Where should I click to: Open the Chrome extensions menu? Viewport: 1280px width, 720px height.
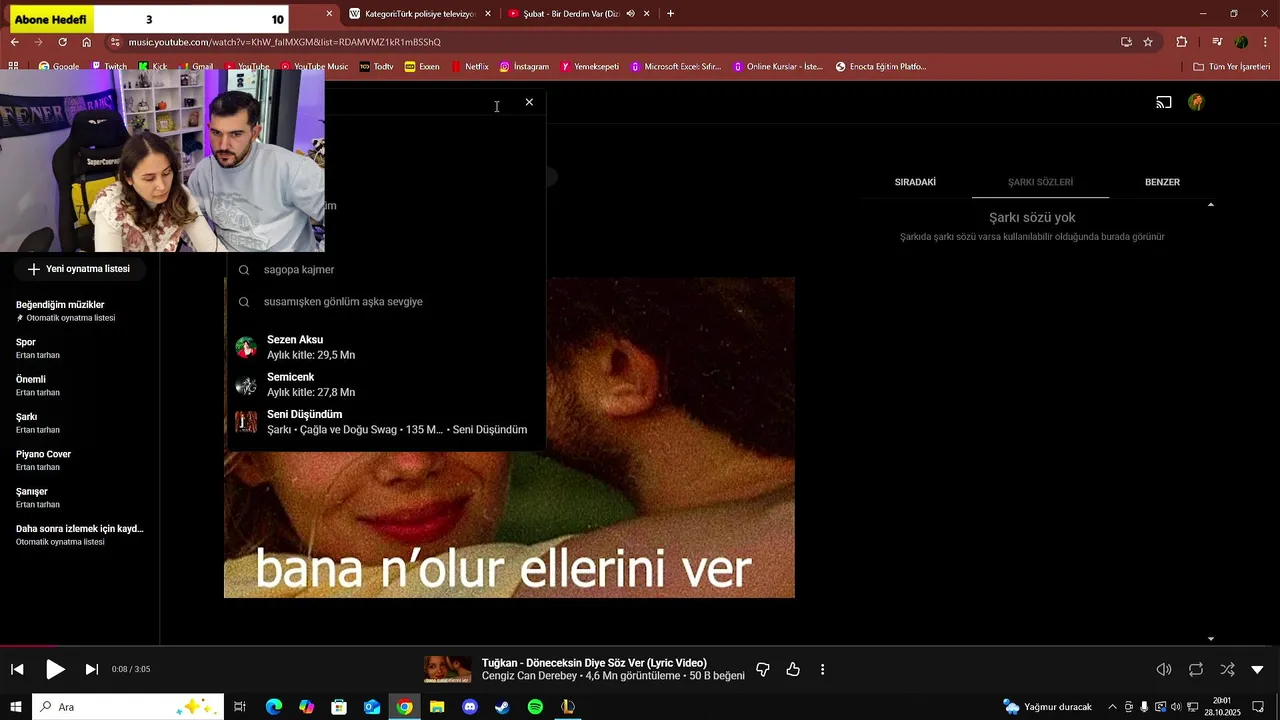pos(1182,42)
